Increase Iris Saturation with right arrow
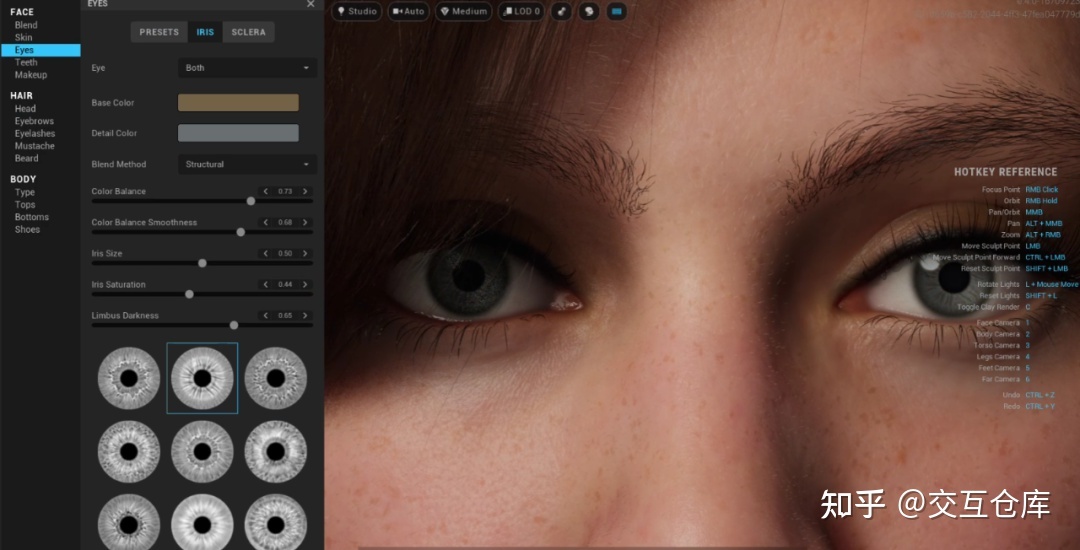Screen dimensions: 1080x550 coord(305,284)
